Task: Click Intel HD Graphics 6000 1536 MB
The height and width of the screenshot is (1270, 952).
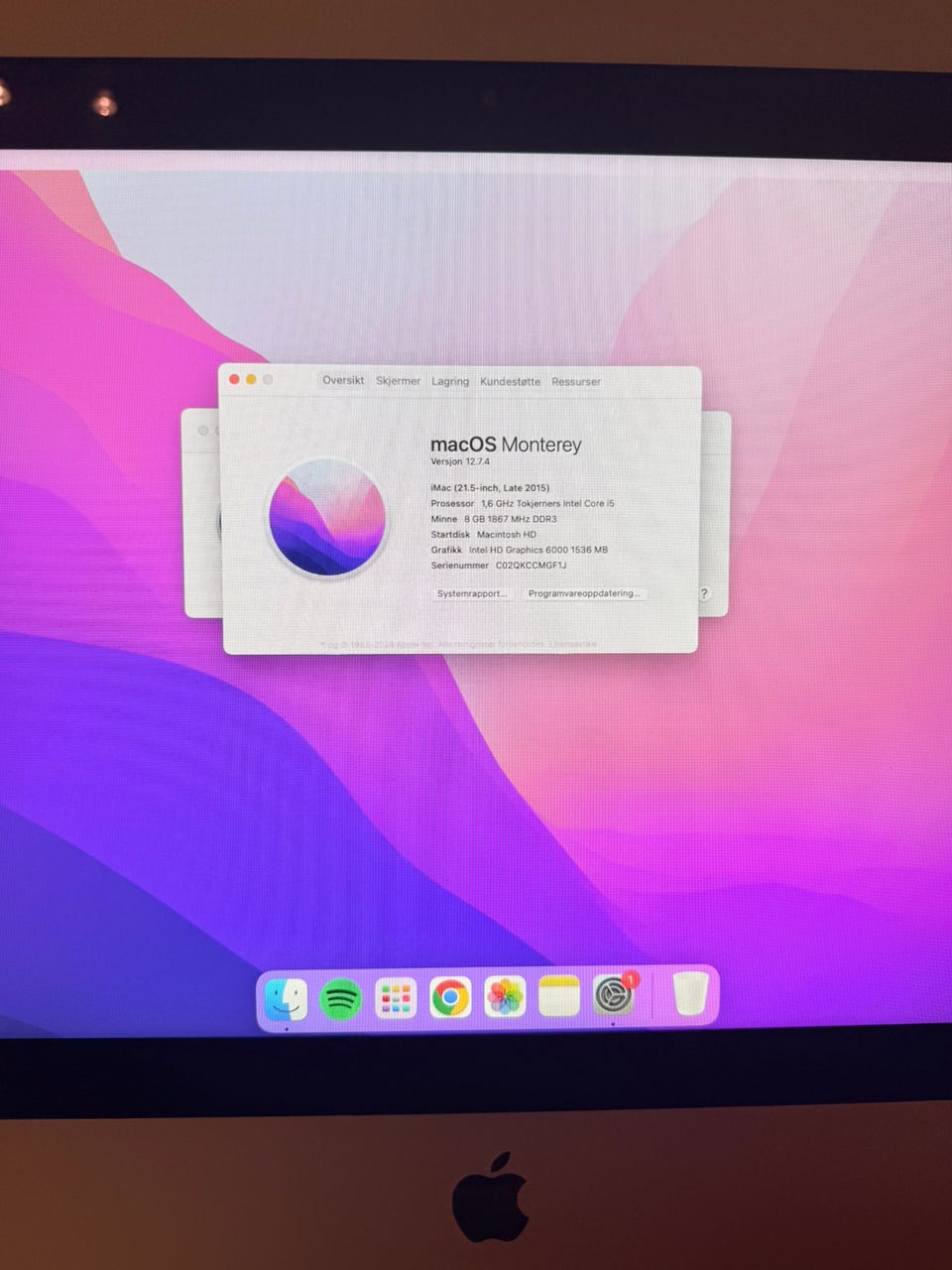Action: [538, 550]
